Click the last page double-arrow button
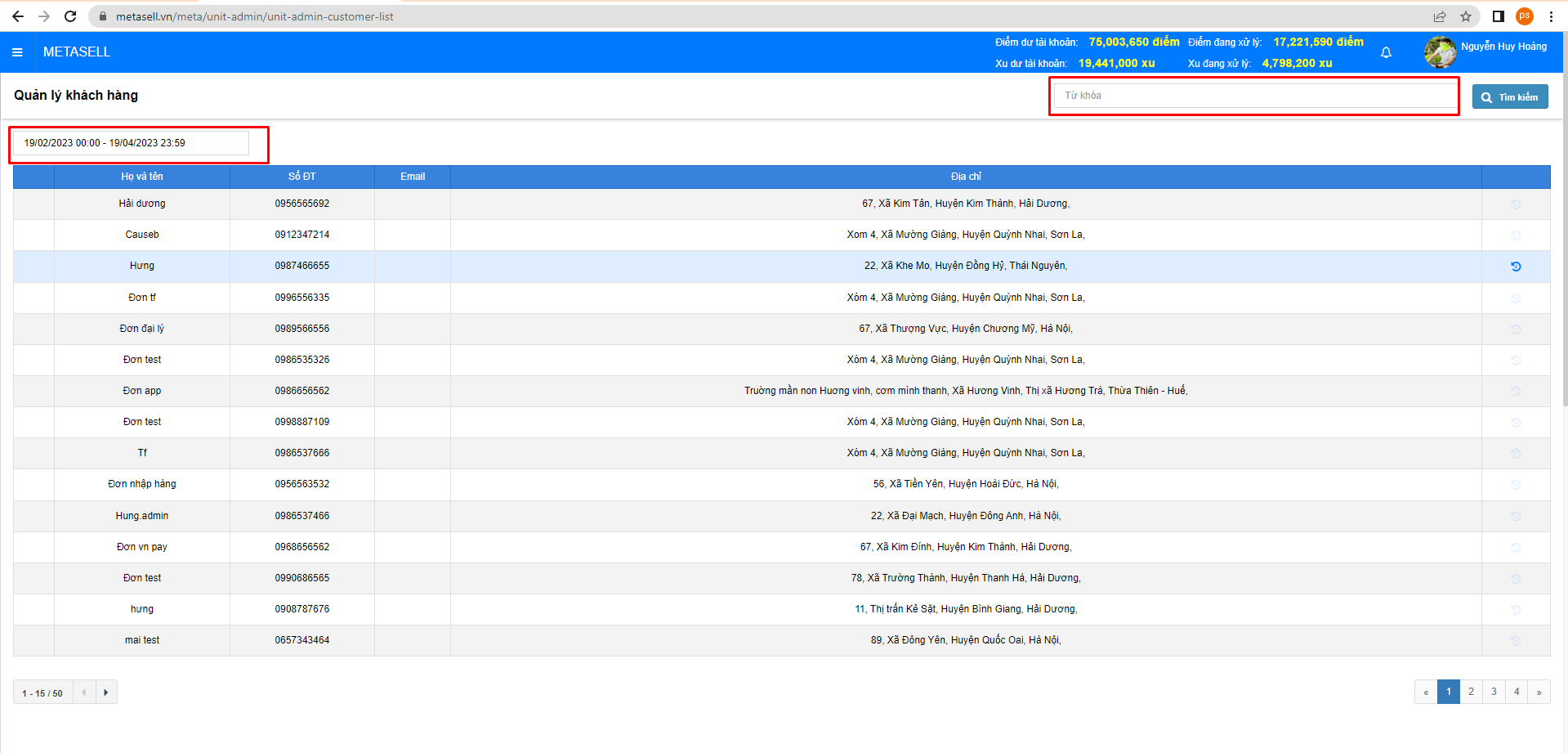 click(x=1539, y=692)
